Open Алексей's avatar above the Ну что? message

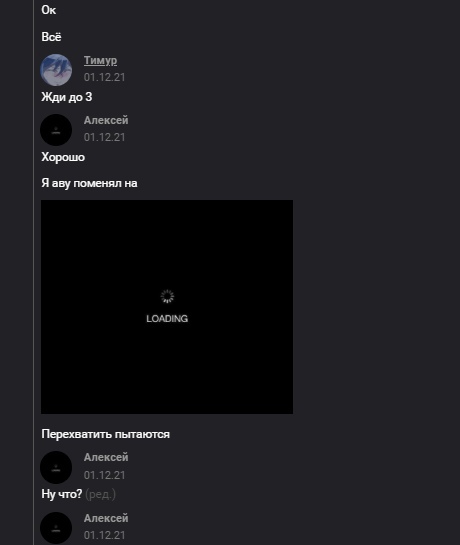56,467
